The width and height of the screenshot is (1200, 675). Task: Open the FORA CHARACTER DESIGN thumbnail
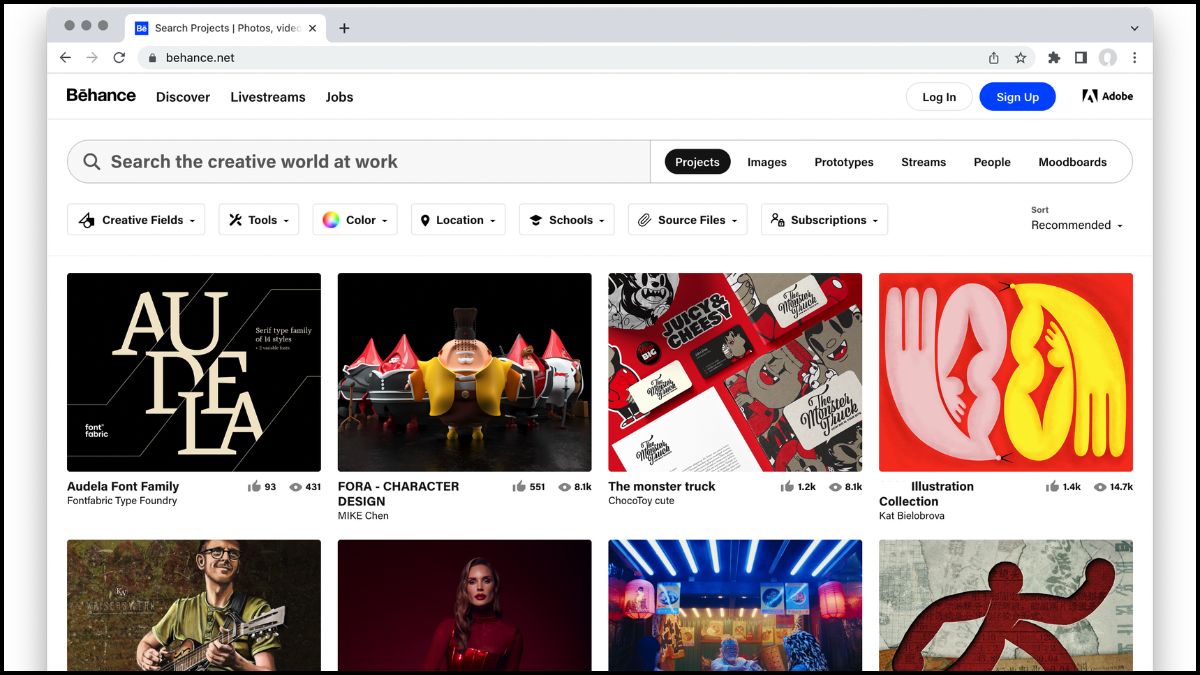pos(464,371)
